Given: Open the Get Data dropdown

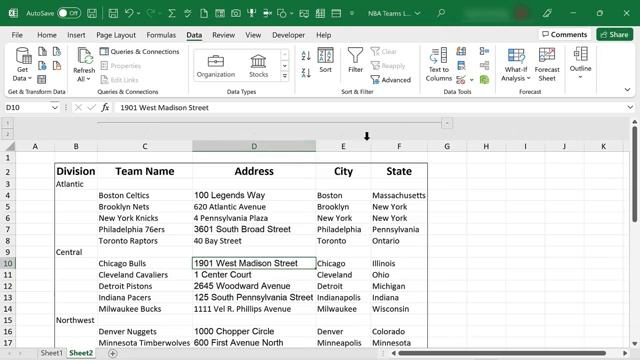Looking at the screenshot, I should coord(22,74).
